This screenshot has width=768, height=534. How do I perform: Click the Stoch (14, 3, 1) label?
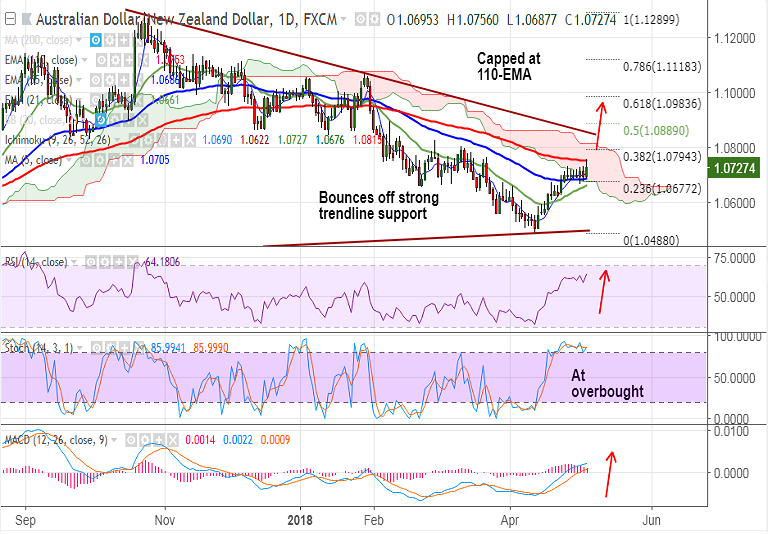[x=39, y=348]
